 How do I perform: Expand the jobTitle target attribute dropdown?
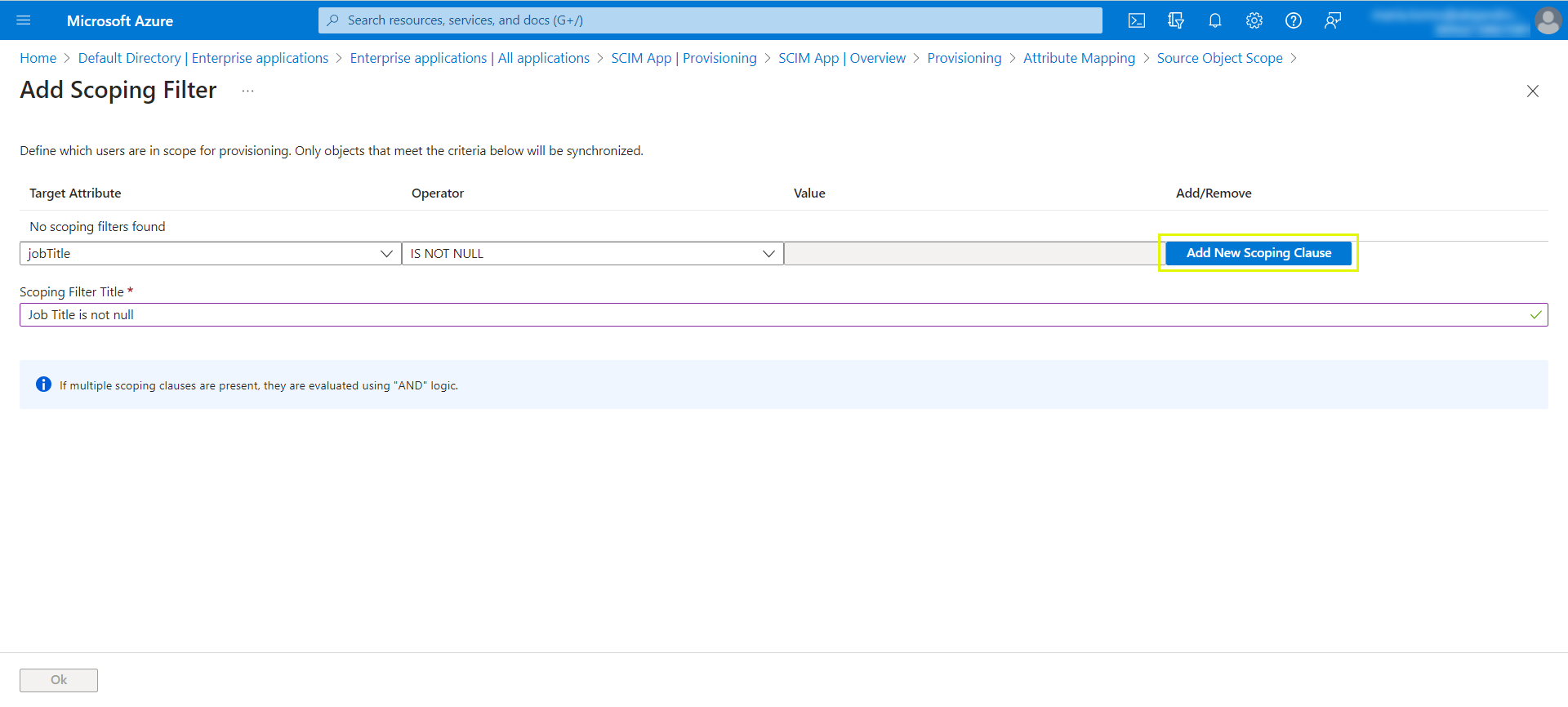click(x=210, y=254)
